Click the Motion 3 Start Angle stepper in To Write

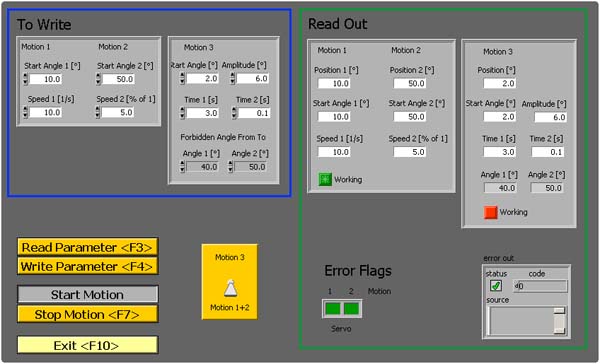pyautogui.click(x=182, y=79)
